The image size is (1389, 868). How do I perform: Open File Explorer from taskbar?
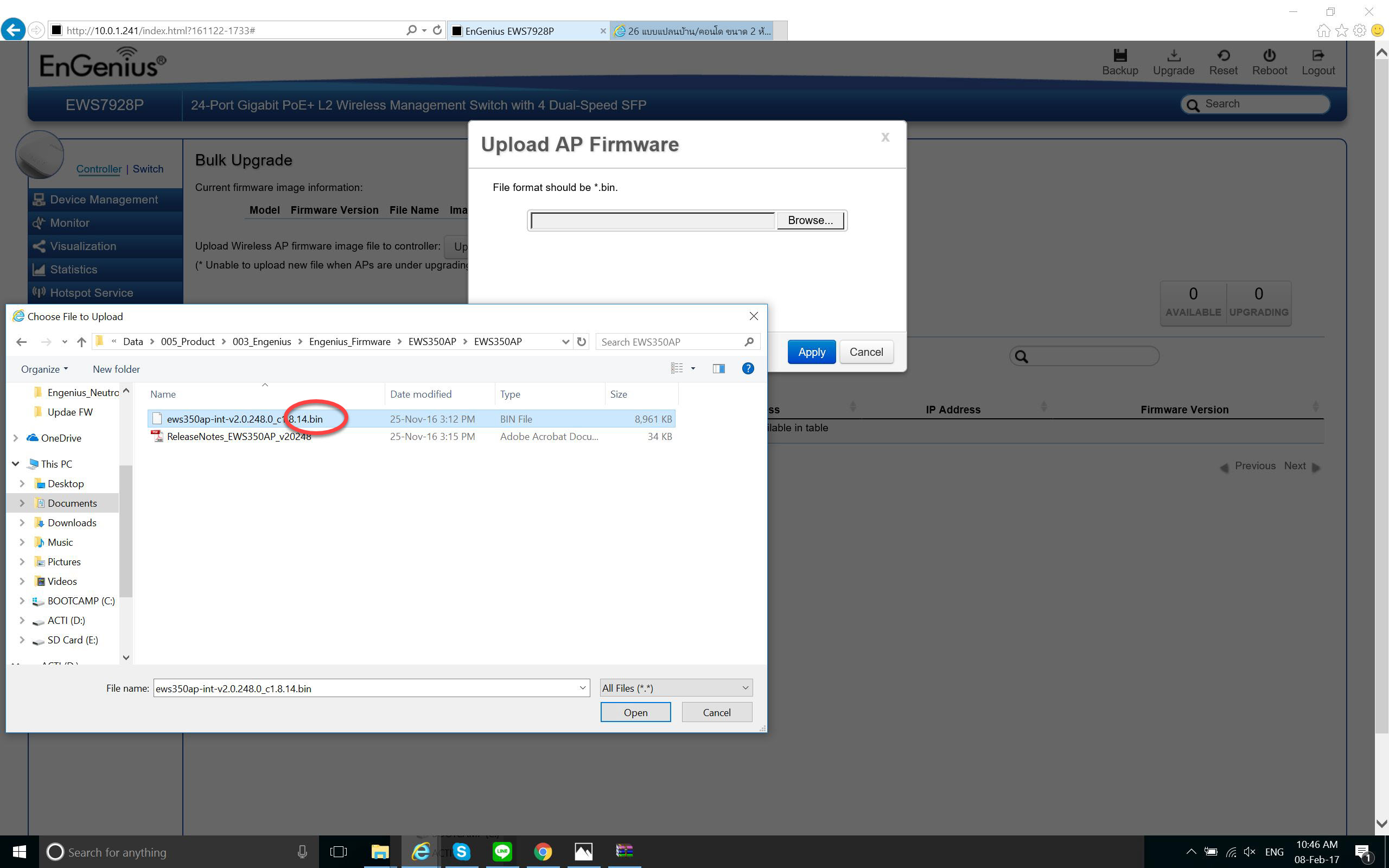(379, 852)
